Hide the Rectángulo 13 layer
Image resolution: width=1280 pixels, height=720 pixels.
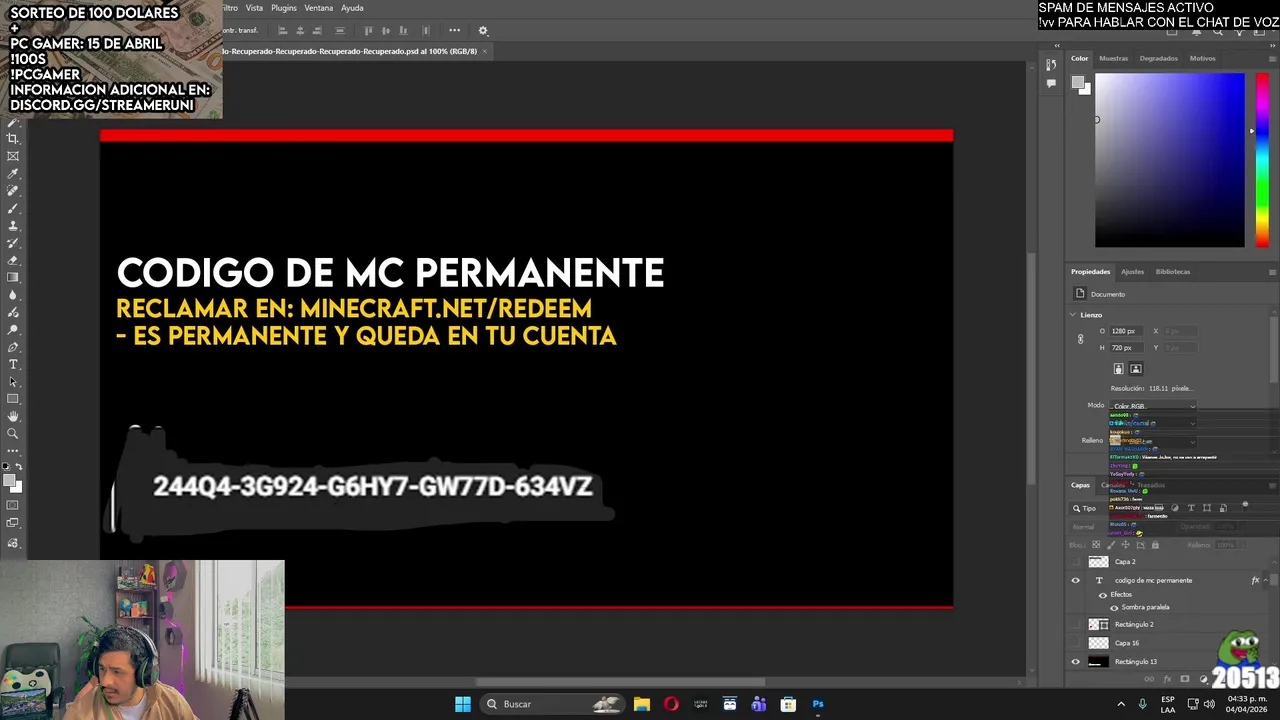coord(1076,662)
